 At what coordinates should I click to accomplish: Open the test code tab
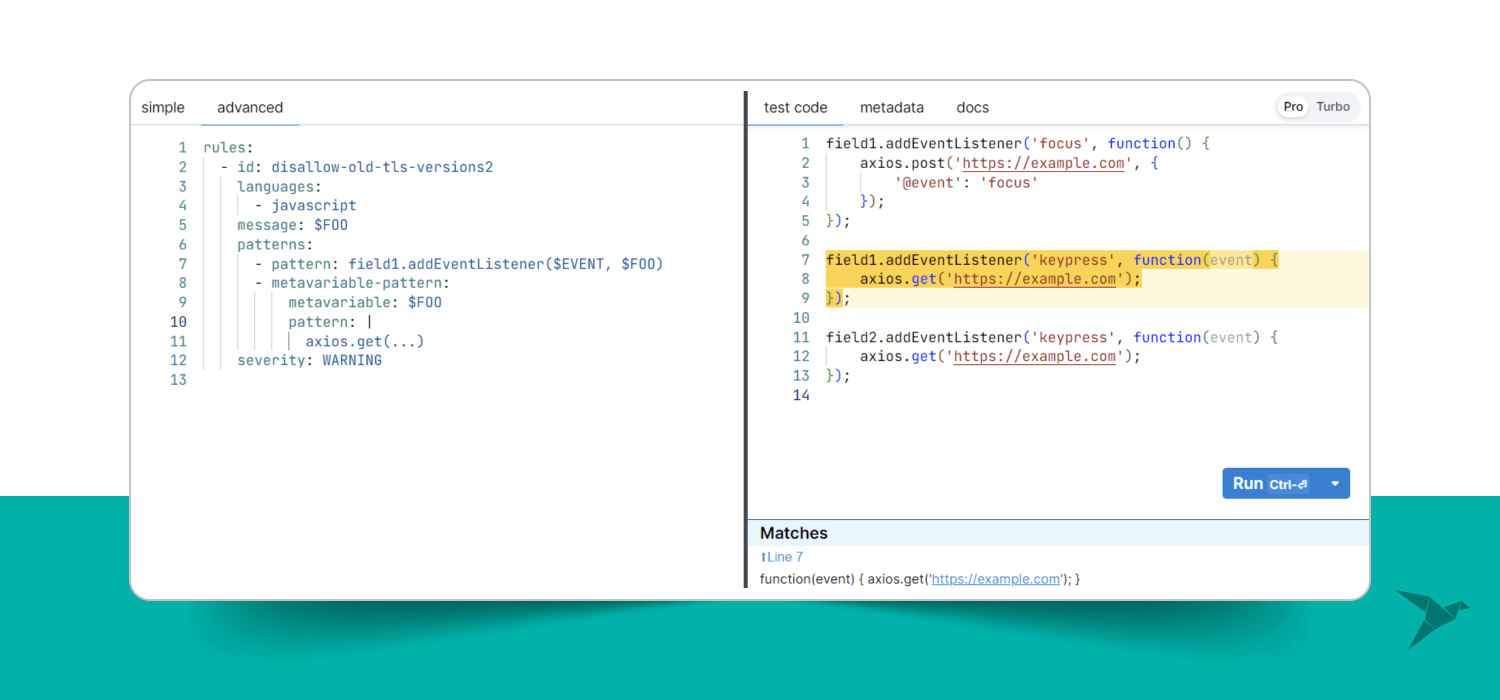pos(795,108)
